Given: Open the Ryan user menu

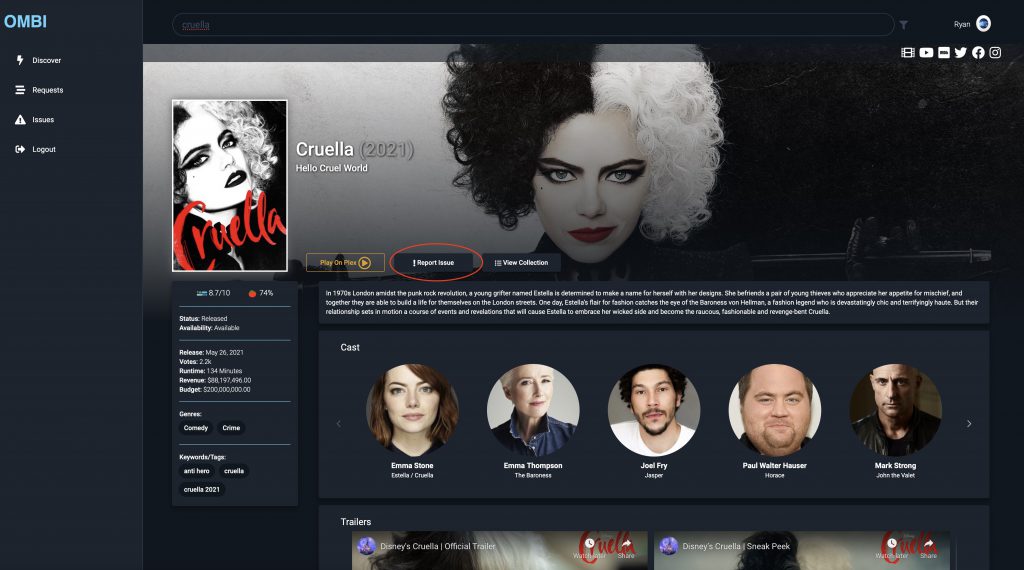Looking at the screenshot, I should pos(972,24).
